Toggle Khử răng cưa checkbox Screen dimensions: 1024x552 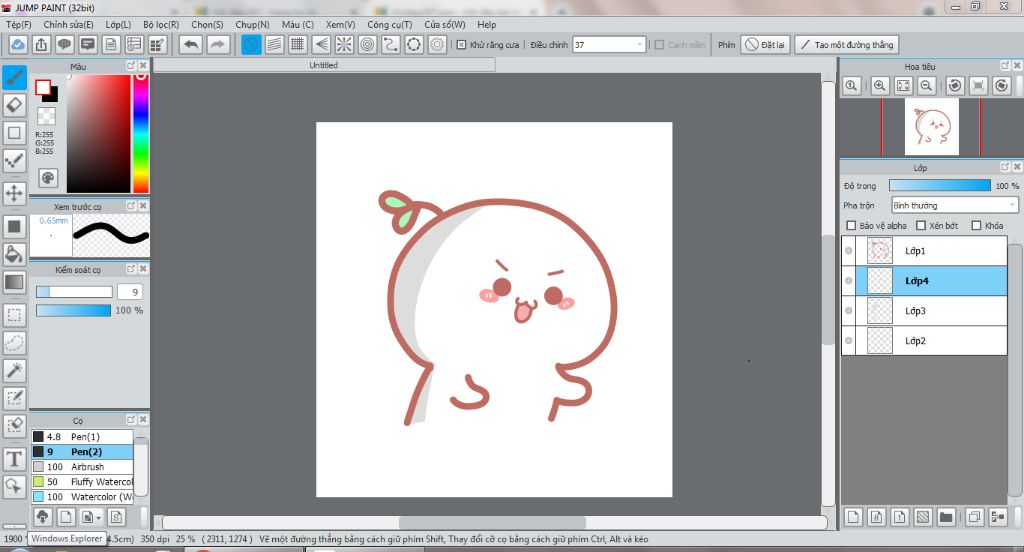(x=461, y=44)
